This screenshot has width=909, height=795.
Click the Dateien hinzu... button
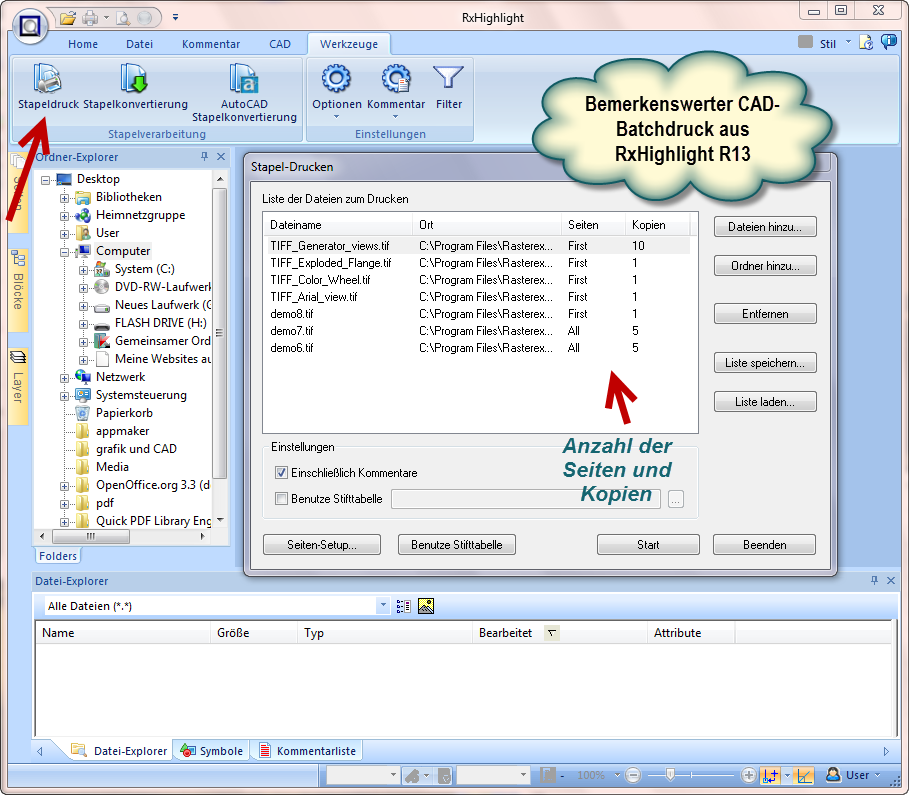[x=765, y=227]
